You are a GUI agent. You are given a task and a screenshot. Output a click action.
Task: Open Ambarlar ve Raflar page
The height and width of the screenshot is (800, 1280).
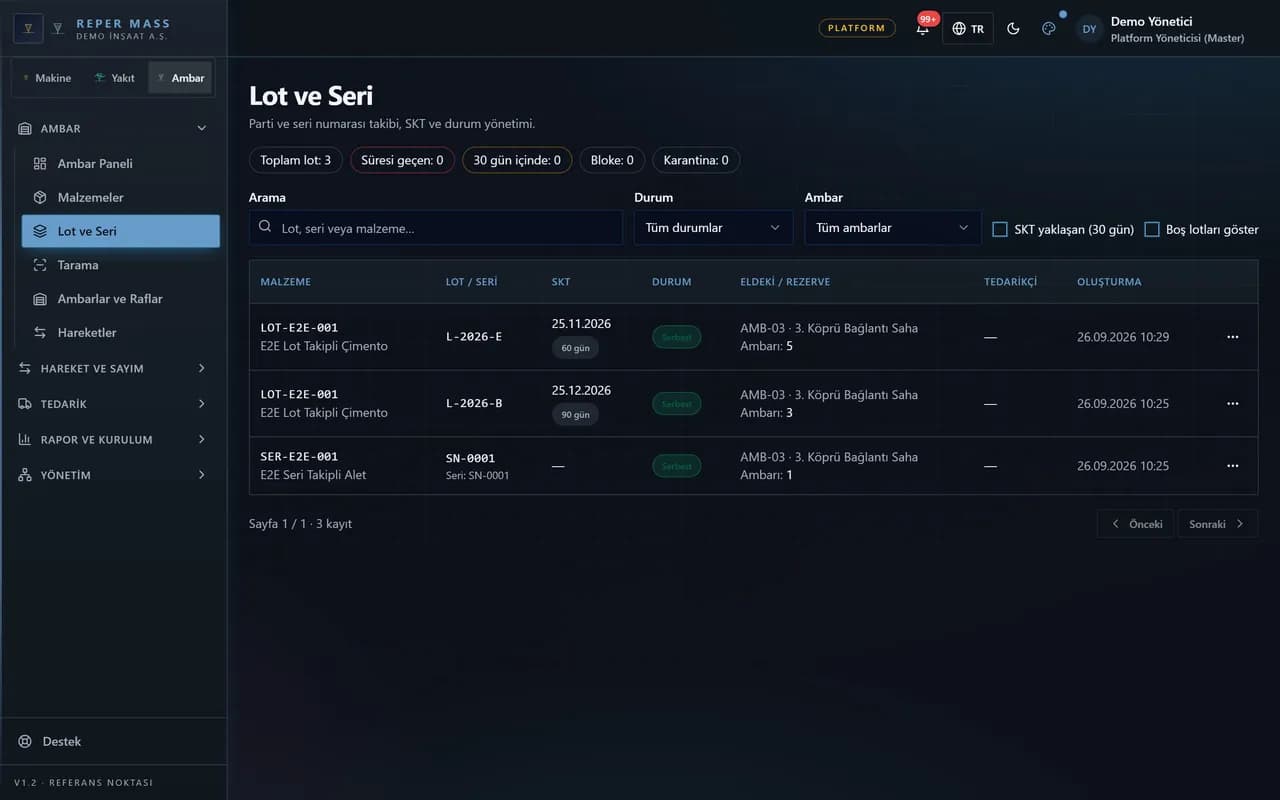tap(120, 299)
